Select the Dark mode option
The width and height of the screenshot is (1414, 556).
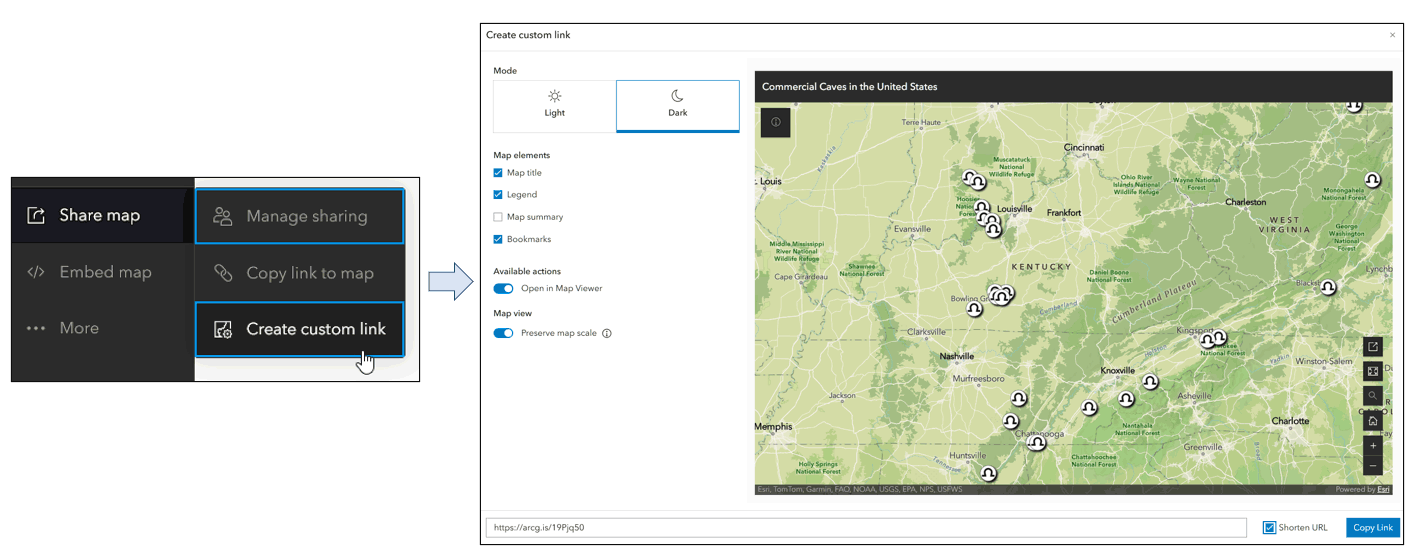678,106
